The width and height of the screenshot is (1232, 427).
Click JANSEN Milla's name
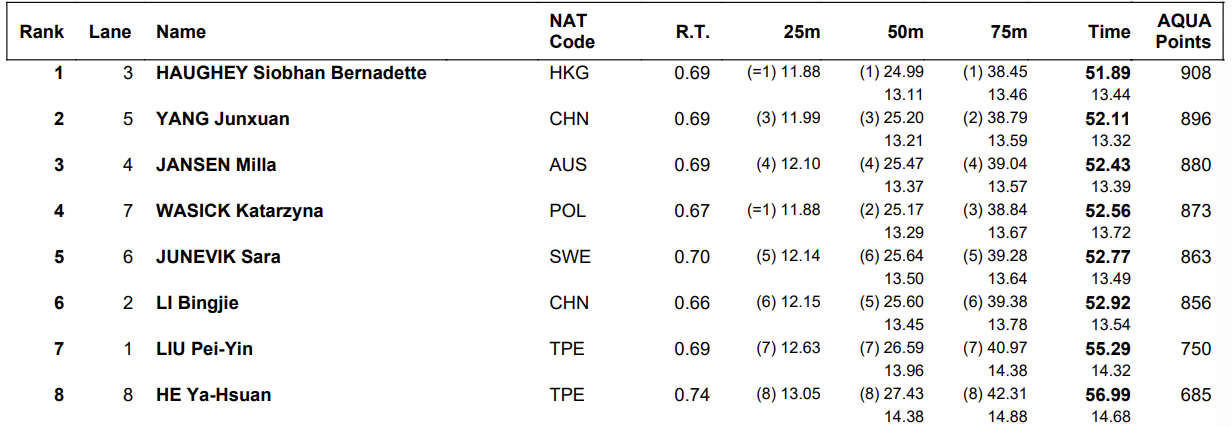pos(216,165)
